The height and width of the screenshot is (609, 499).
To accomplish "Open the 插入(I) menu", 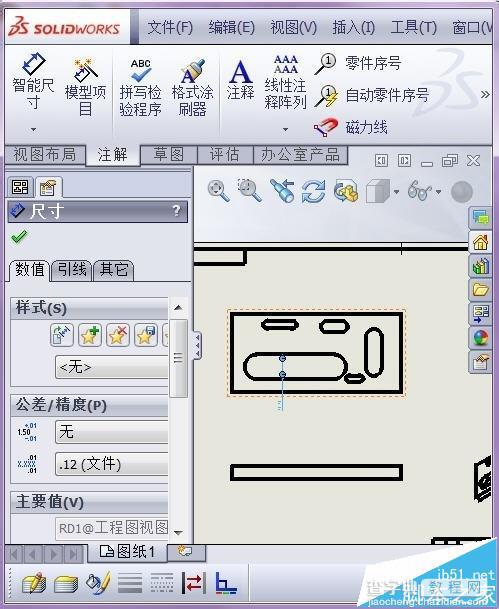I will pyautogui.click(x=353, y=28).
